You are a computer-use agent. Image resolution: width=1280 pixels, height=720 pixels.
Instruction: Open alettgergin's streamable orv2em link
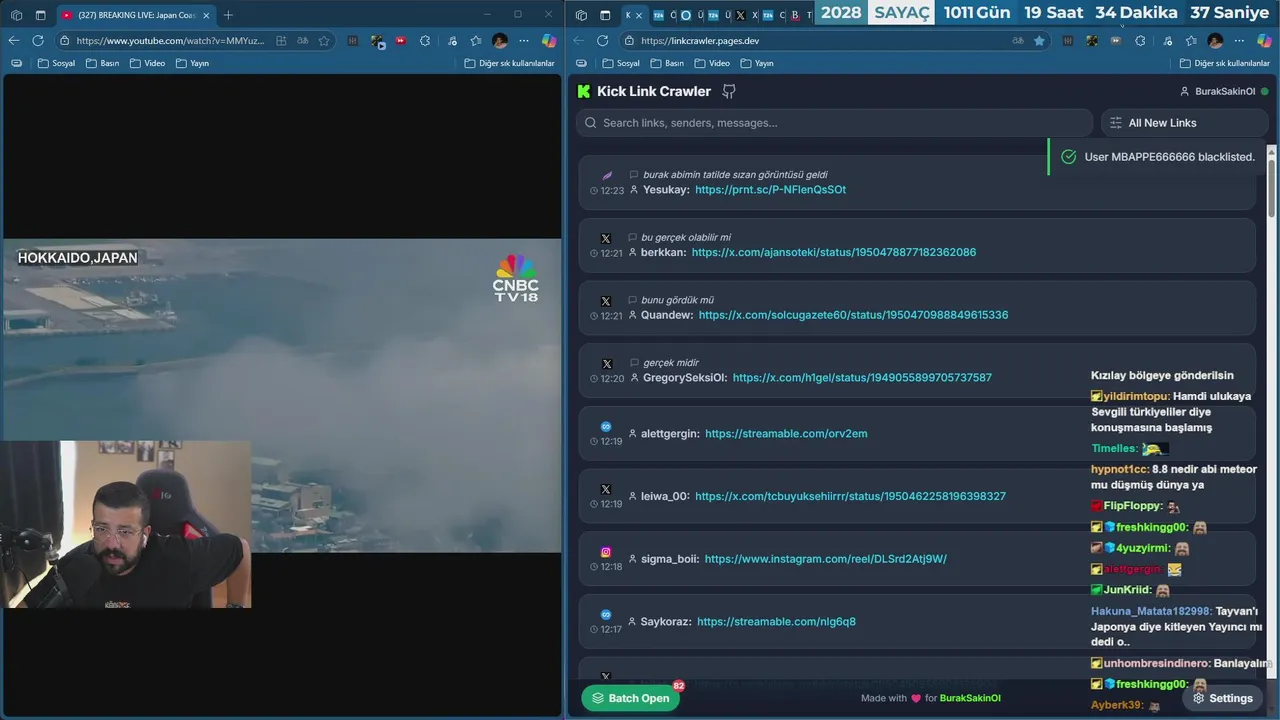(x=786, y=433)
